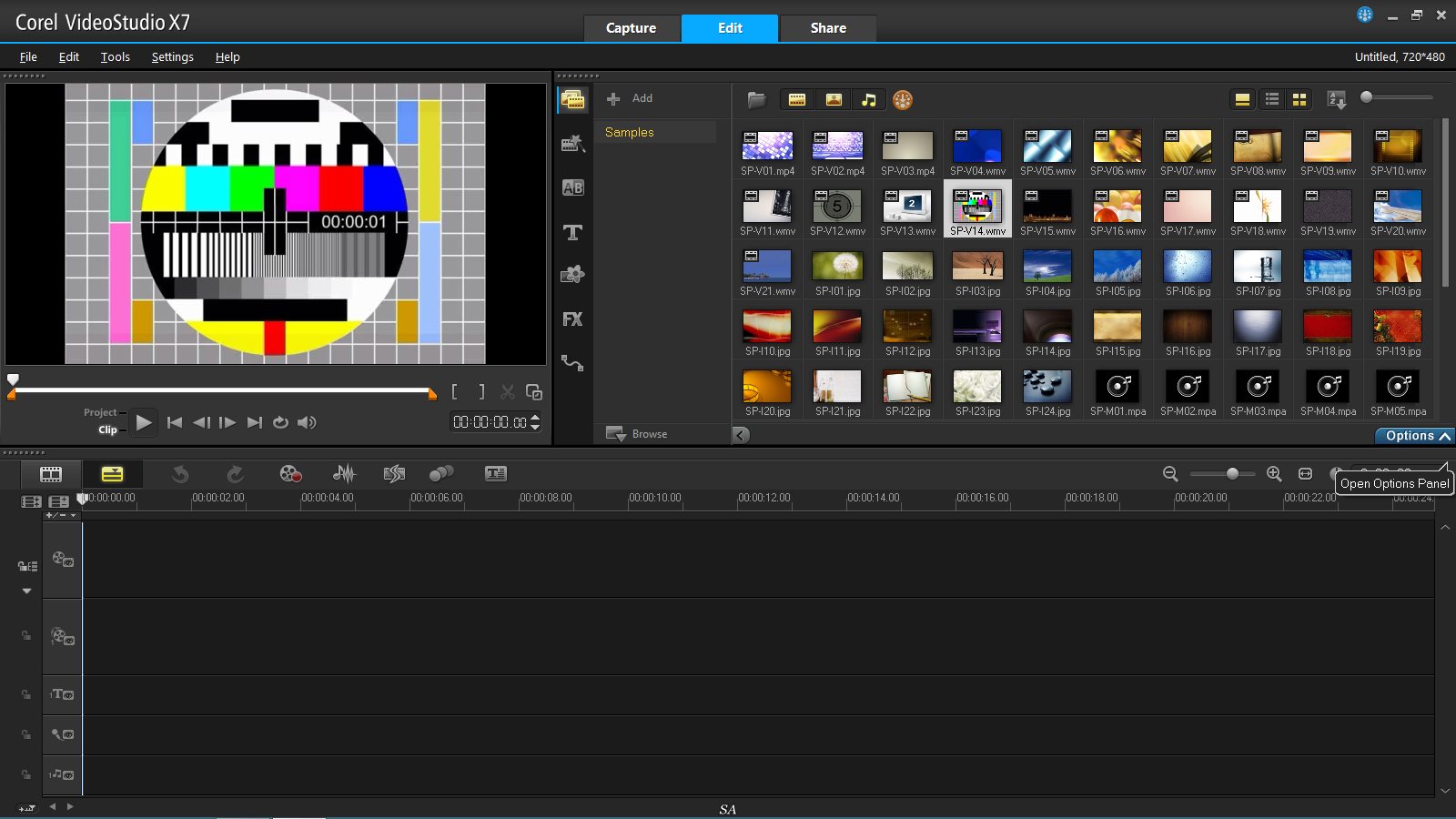This screenshot has height=819, width=1456.
Task: Play the preview clip
Action: 144,422
